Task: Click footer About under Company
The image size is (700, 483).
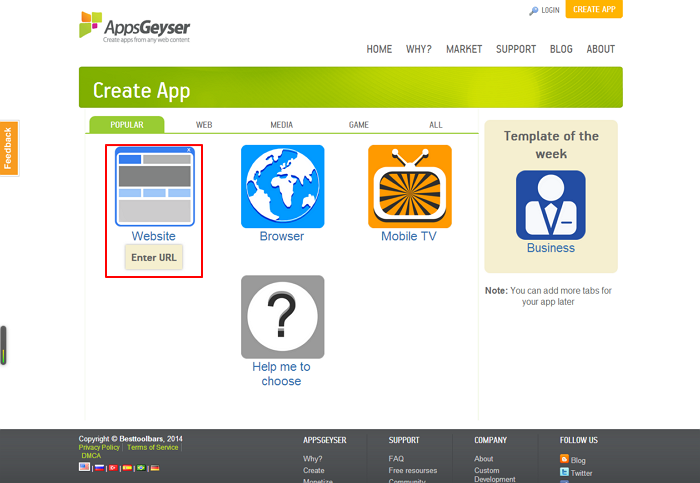Action: tap(483, 458)
